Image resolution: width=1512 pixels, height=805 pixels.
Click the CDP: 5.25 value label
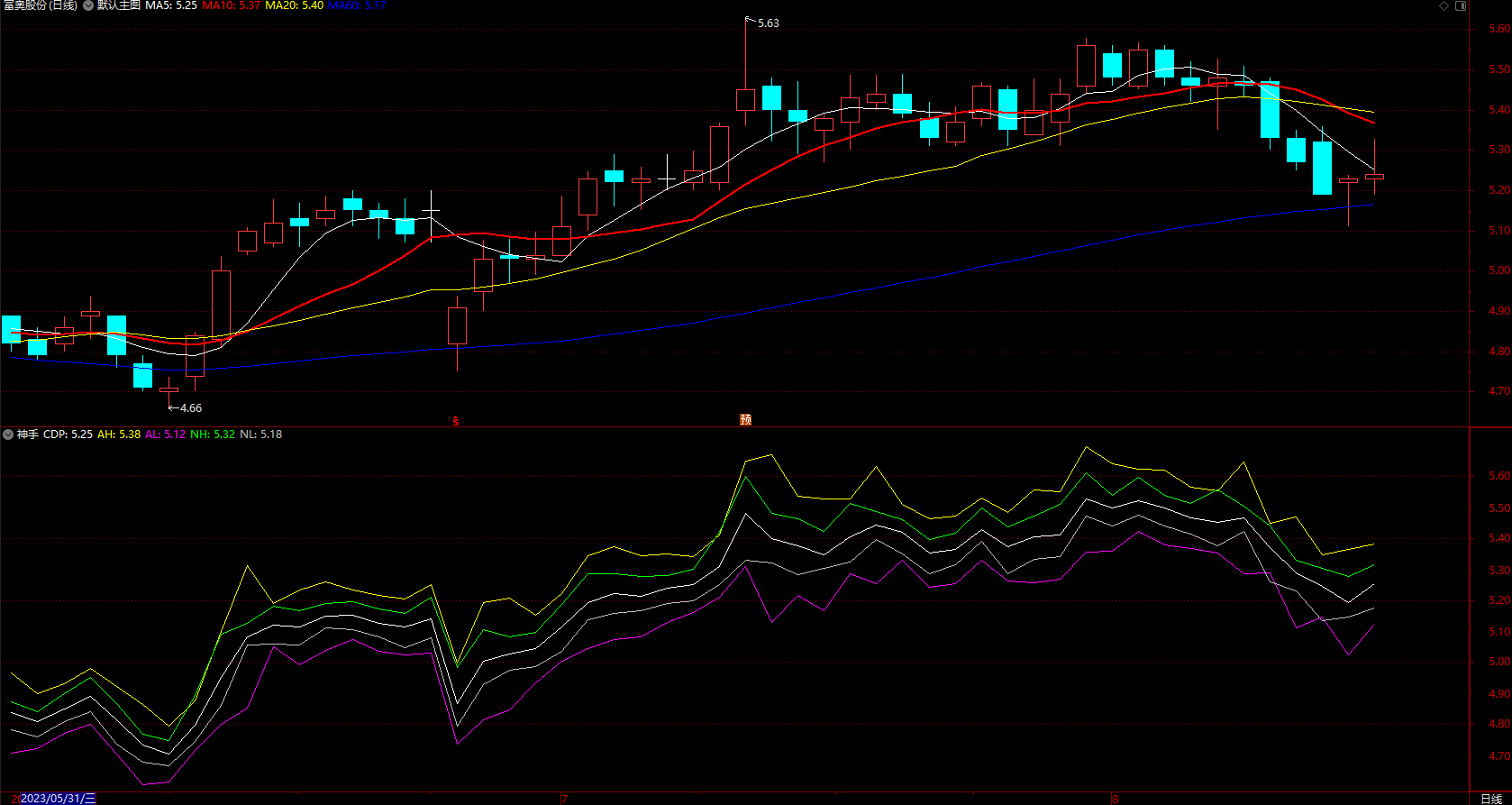pos(68,435)
